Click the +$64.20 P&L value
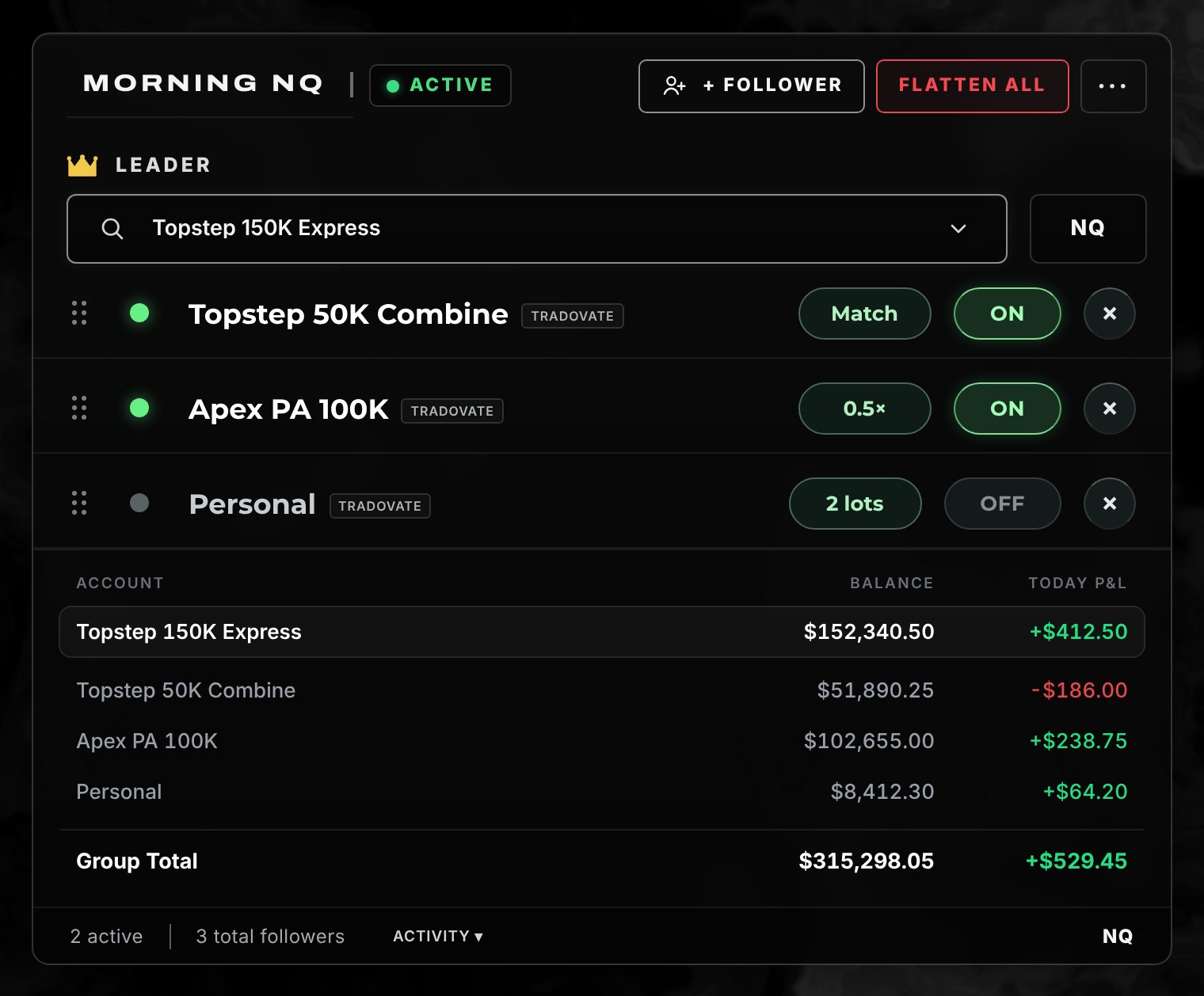 [1085, 792]
